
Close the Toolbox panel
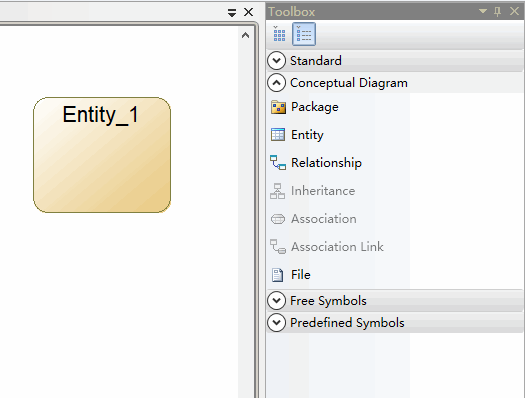click(514, 11)
